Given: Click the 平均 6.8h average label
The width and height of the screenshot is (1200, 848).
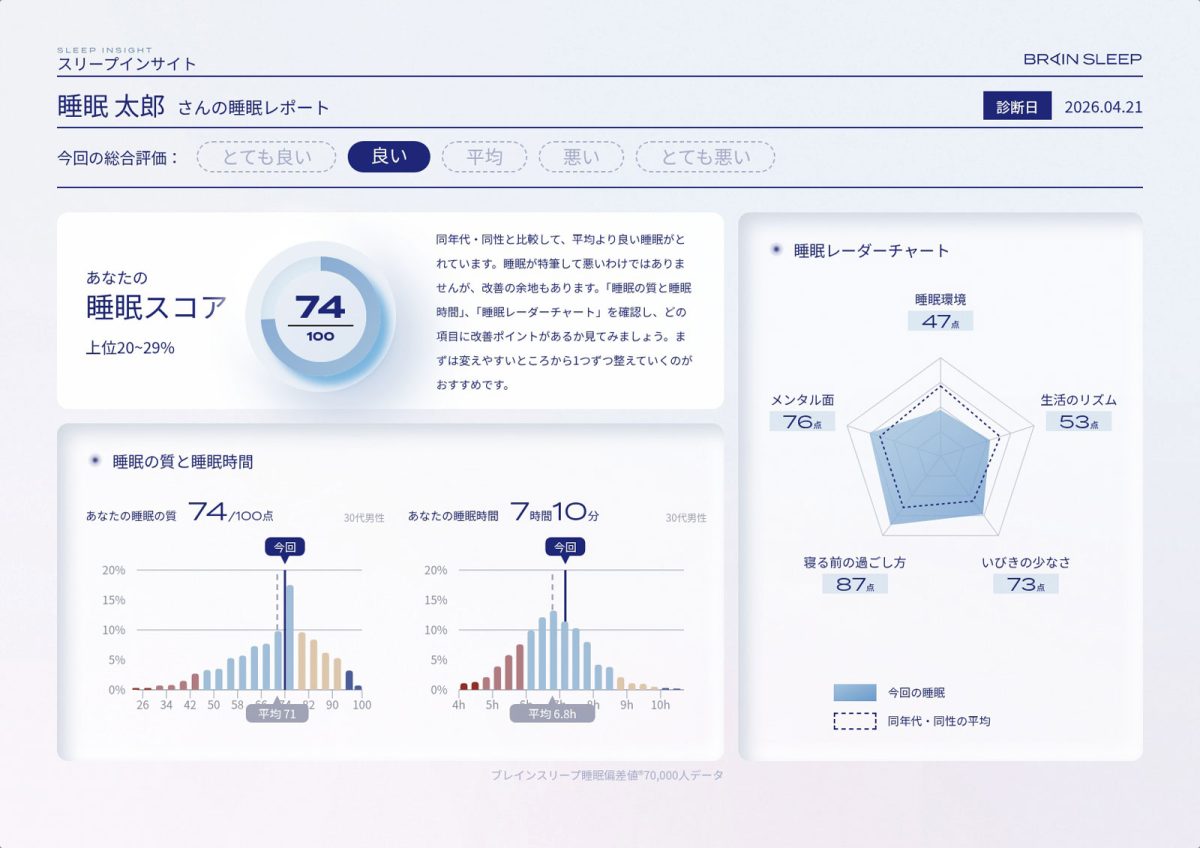Looking at the screenshot, I should [553, 713].
